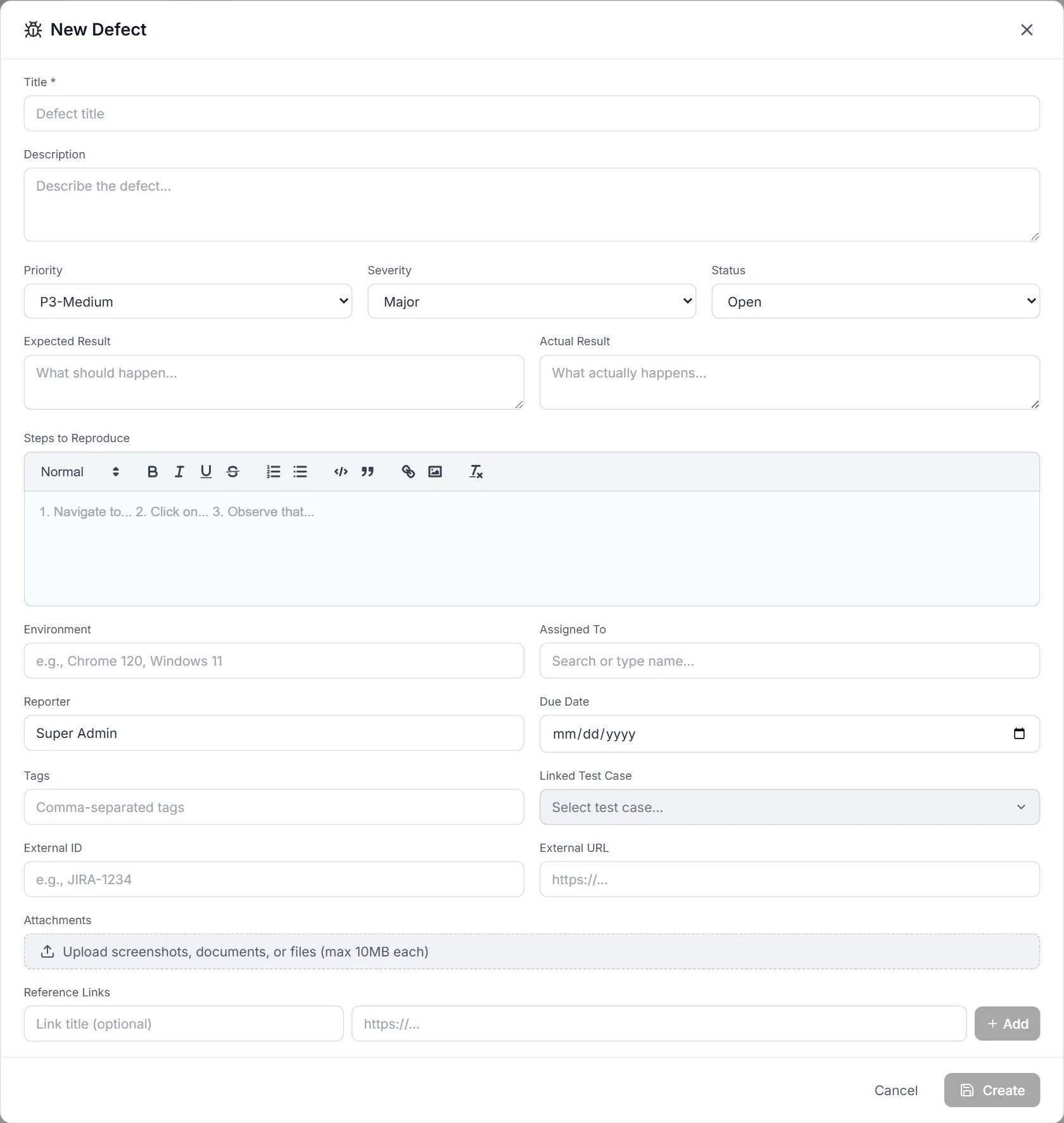Click the Due Date mm/dd/yyyy field
Image resolution: width=1064 pixels, height=1123 pixels.
(x=789, y=733)
